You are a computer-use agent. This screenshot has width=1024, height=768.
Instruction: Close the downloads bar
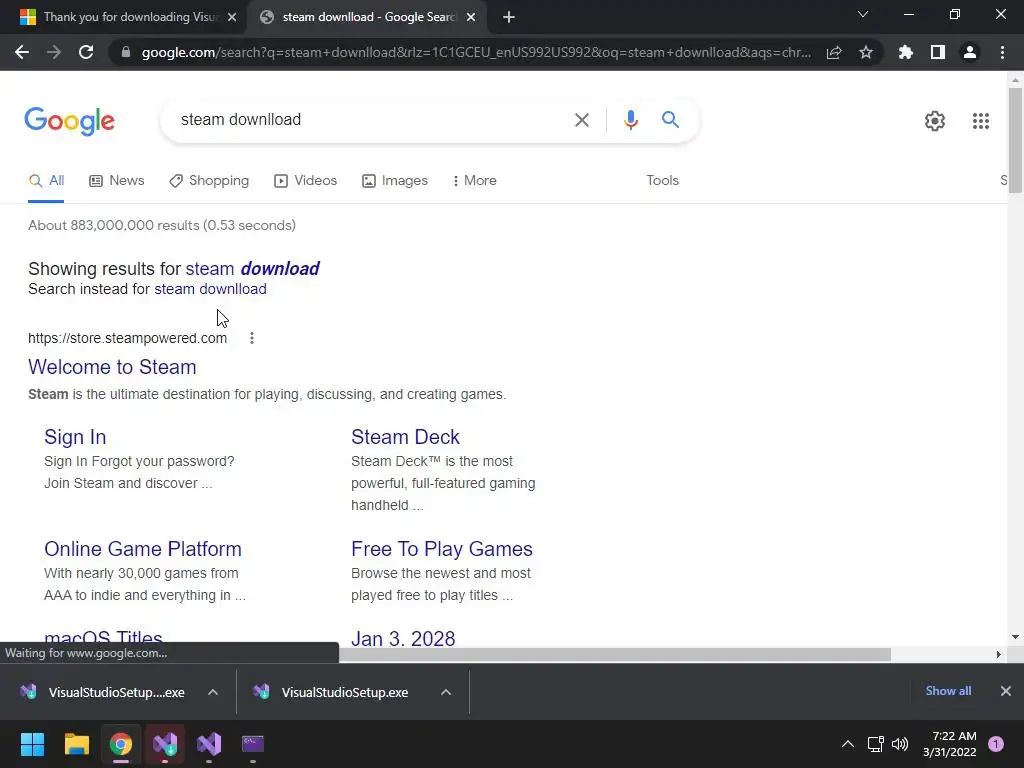(1006, 691)
